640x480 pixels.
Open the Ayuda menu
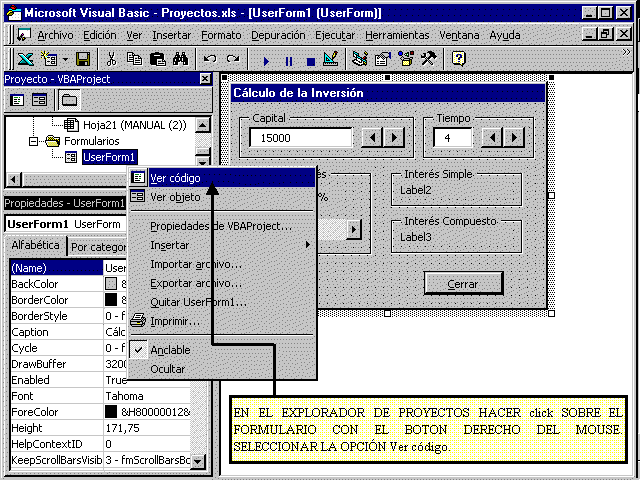click(x=505, y=36)
